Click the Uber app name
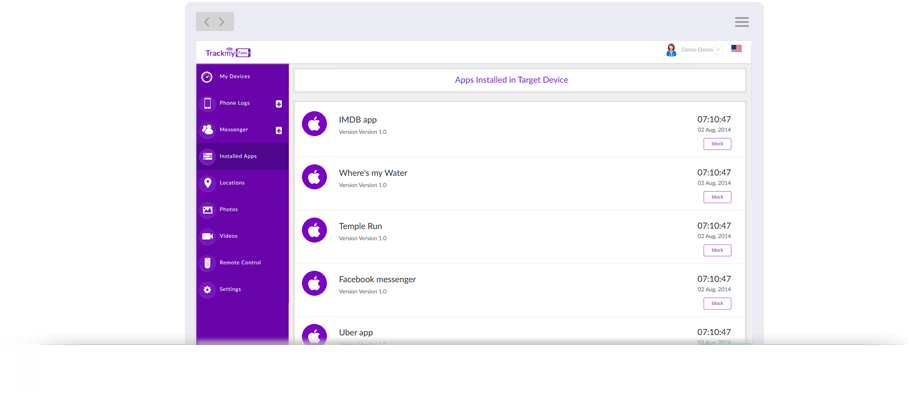This screenshot has width=908, height=395. 356,333
